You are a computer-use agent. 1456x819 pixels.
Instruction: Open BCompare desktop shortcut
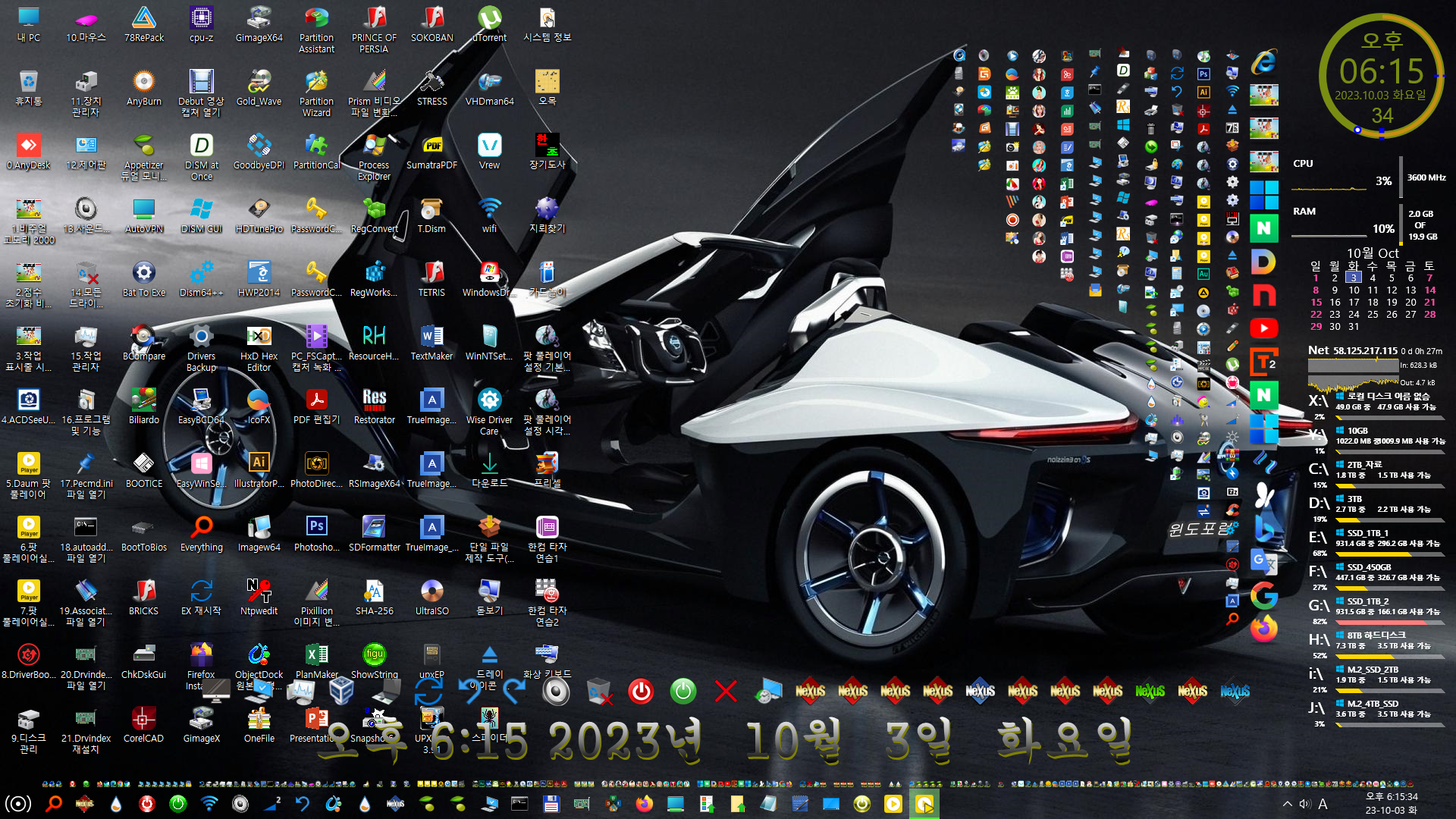[x=143, y=343]
